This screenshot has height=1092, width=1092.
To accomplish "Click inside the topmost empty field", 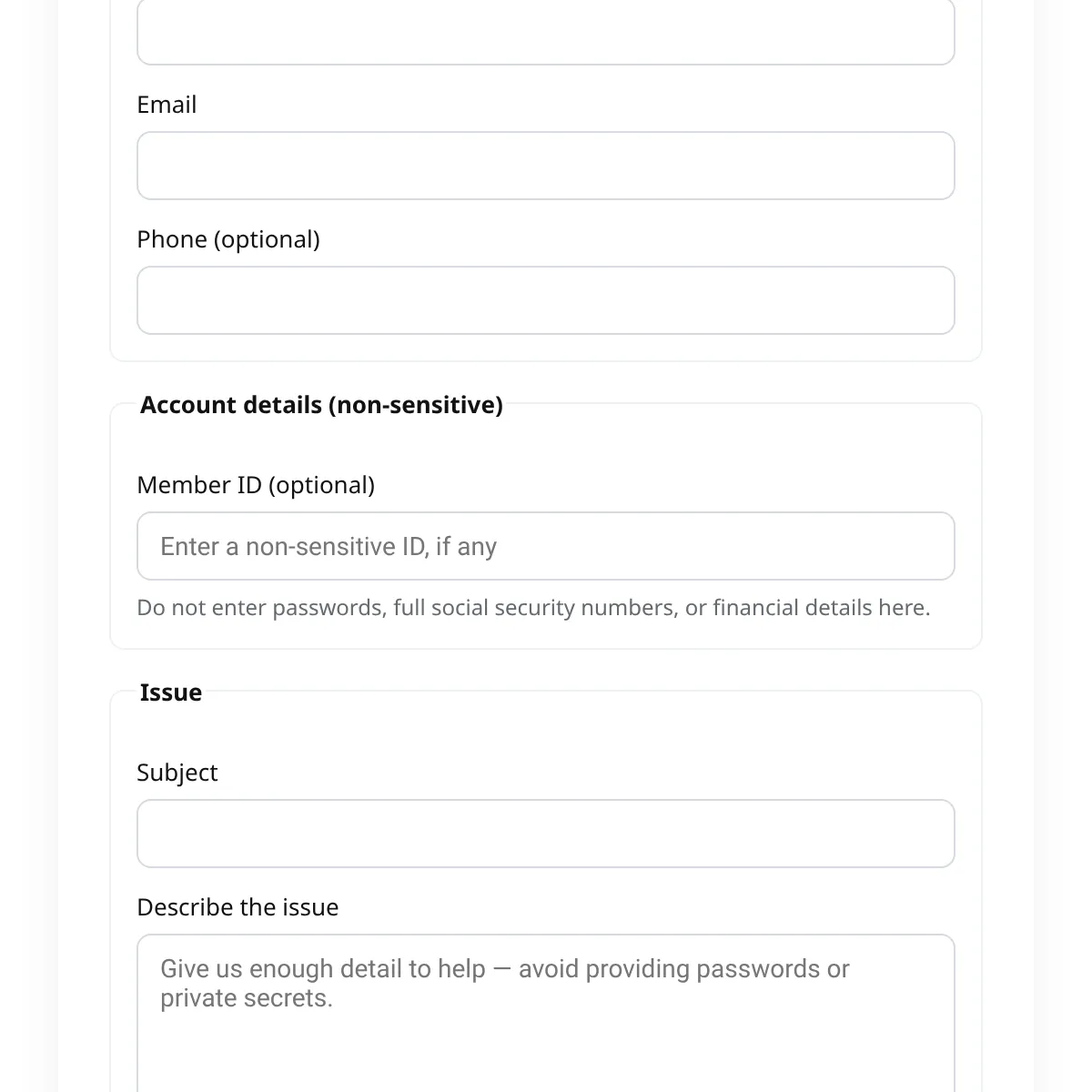I will (546, 32).
